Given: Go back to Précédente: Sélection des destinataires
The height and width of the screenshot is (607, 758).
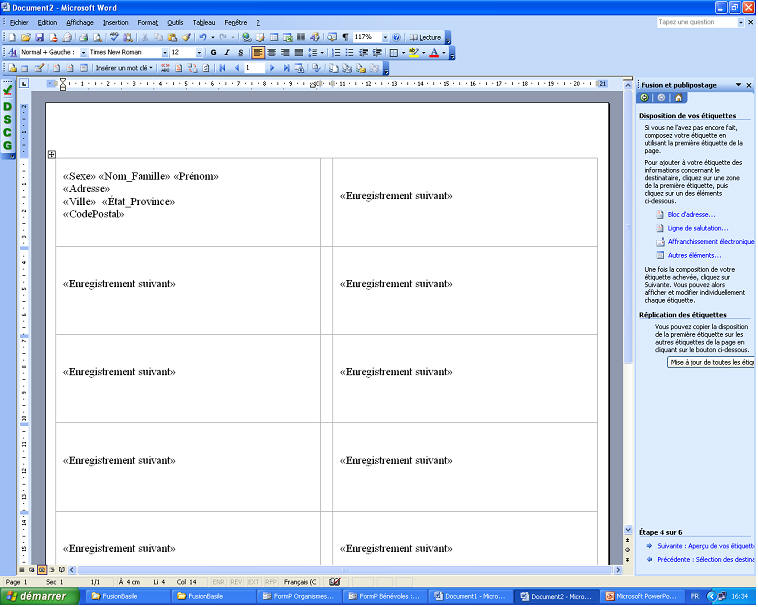Looking at the screenshot, I should (x=705, y=560).
